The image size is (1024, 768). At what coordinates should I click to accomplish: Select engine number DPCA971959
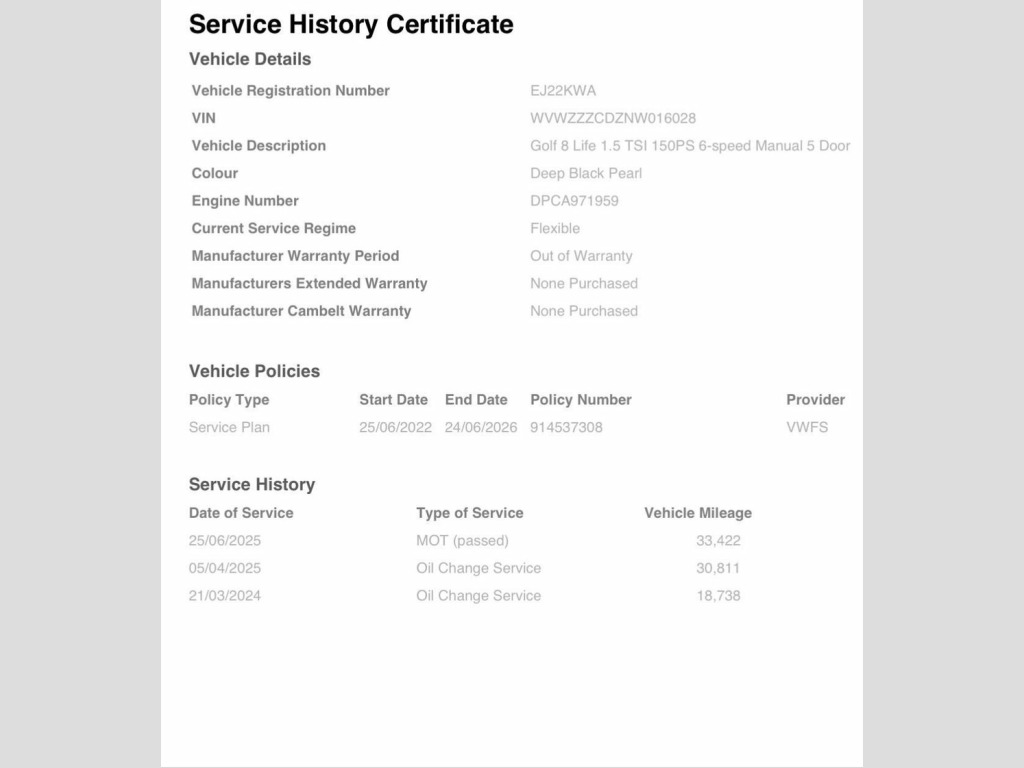pos(574,201)
